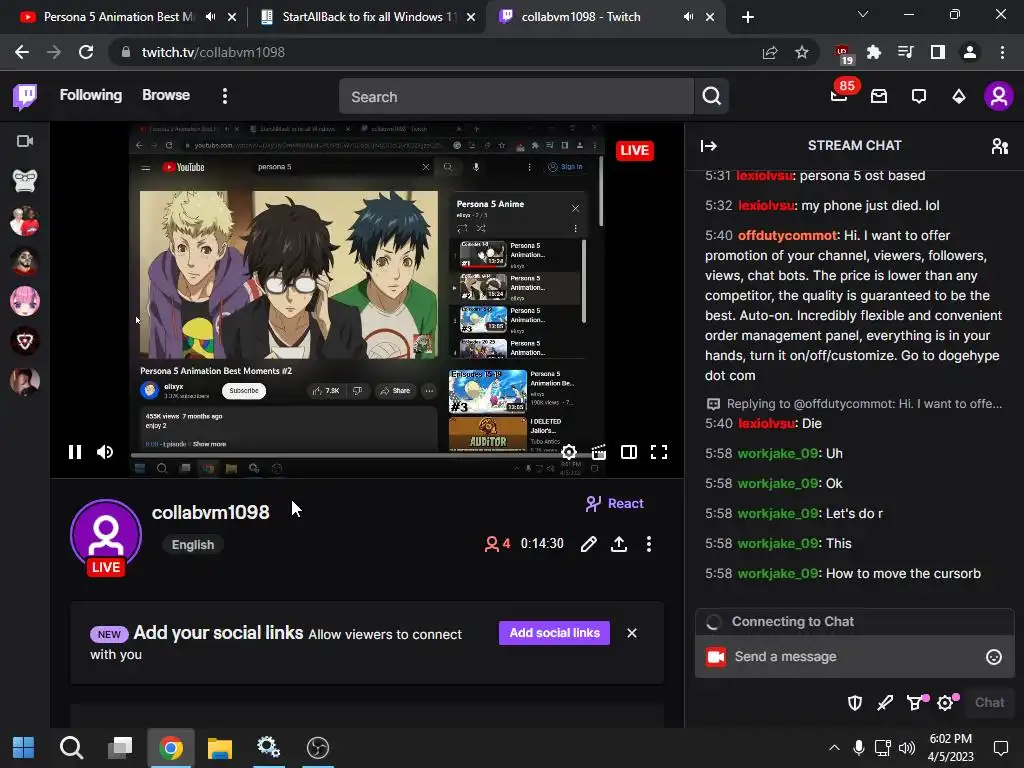Open the Chrome extensions puzzle icon
The height and width of the screenshot is (768, 1024).
point(874,52)
